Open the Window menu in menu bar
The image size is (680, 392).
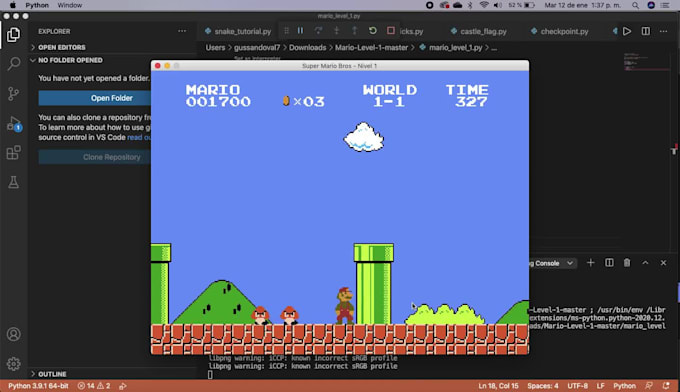coord(69,5)
